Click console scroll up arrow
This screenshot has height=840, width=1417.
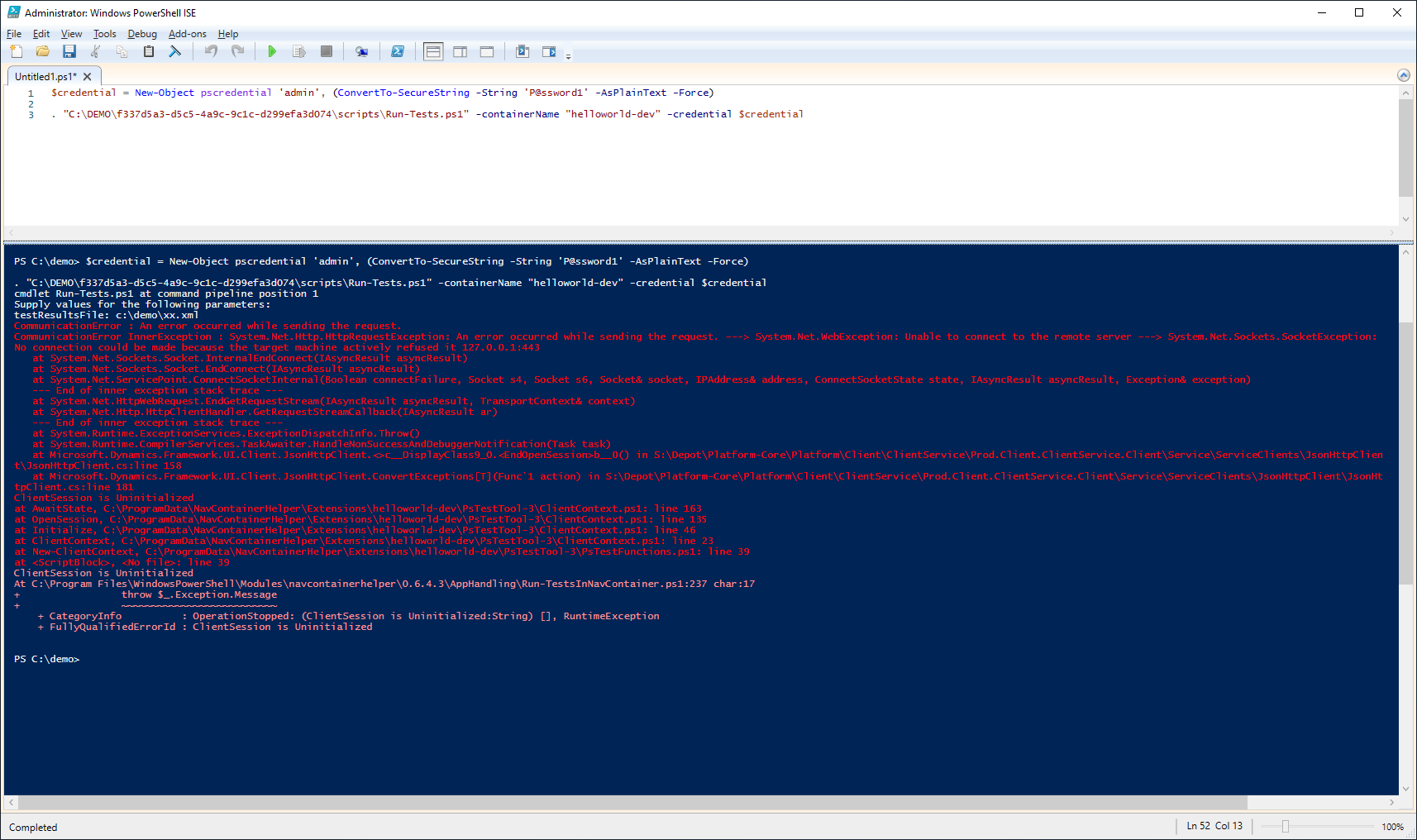1405,252
